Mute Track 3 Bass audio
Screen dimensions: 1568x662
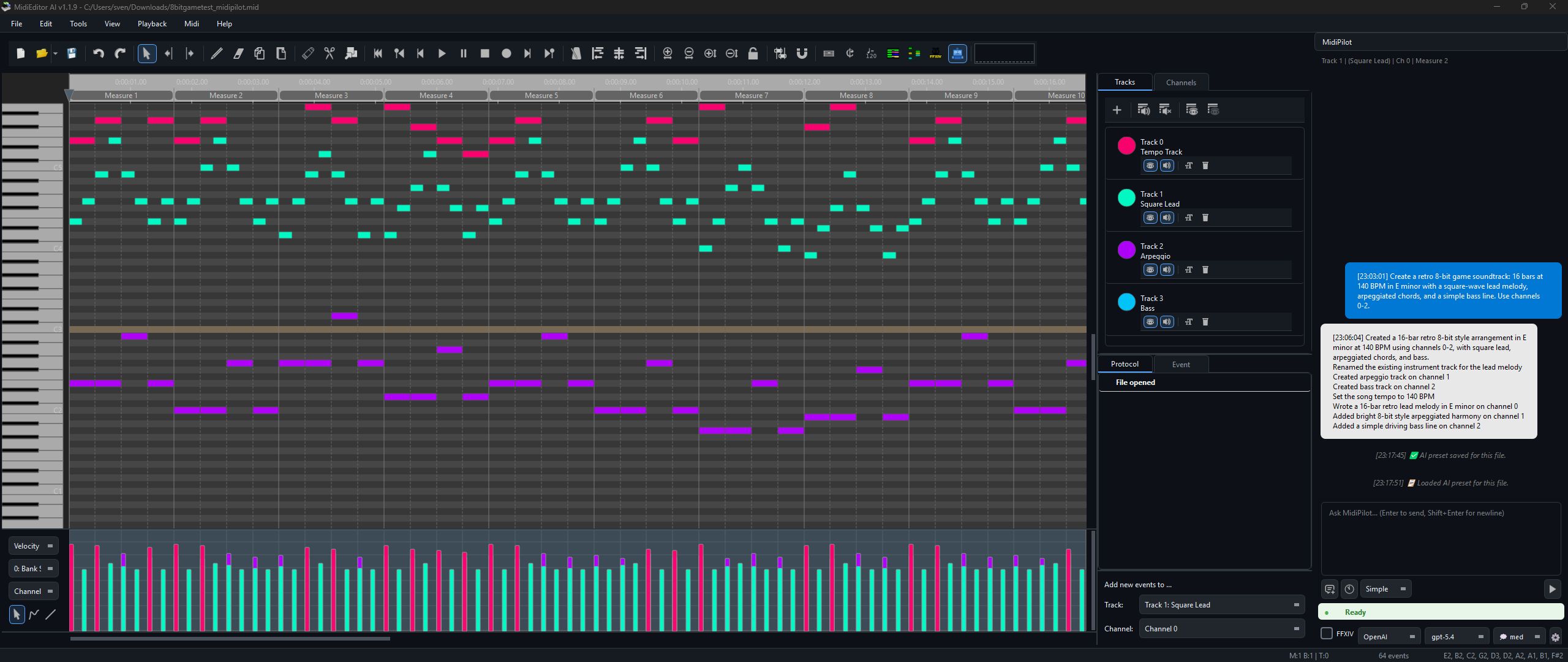pyautogui.click(x=1167, y=322)
